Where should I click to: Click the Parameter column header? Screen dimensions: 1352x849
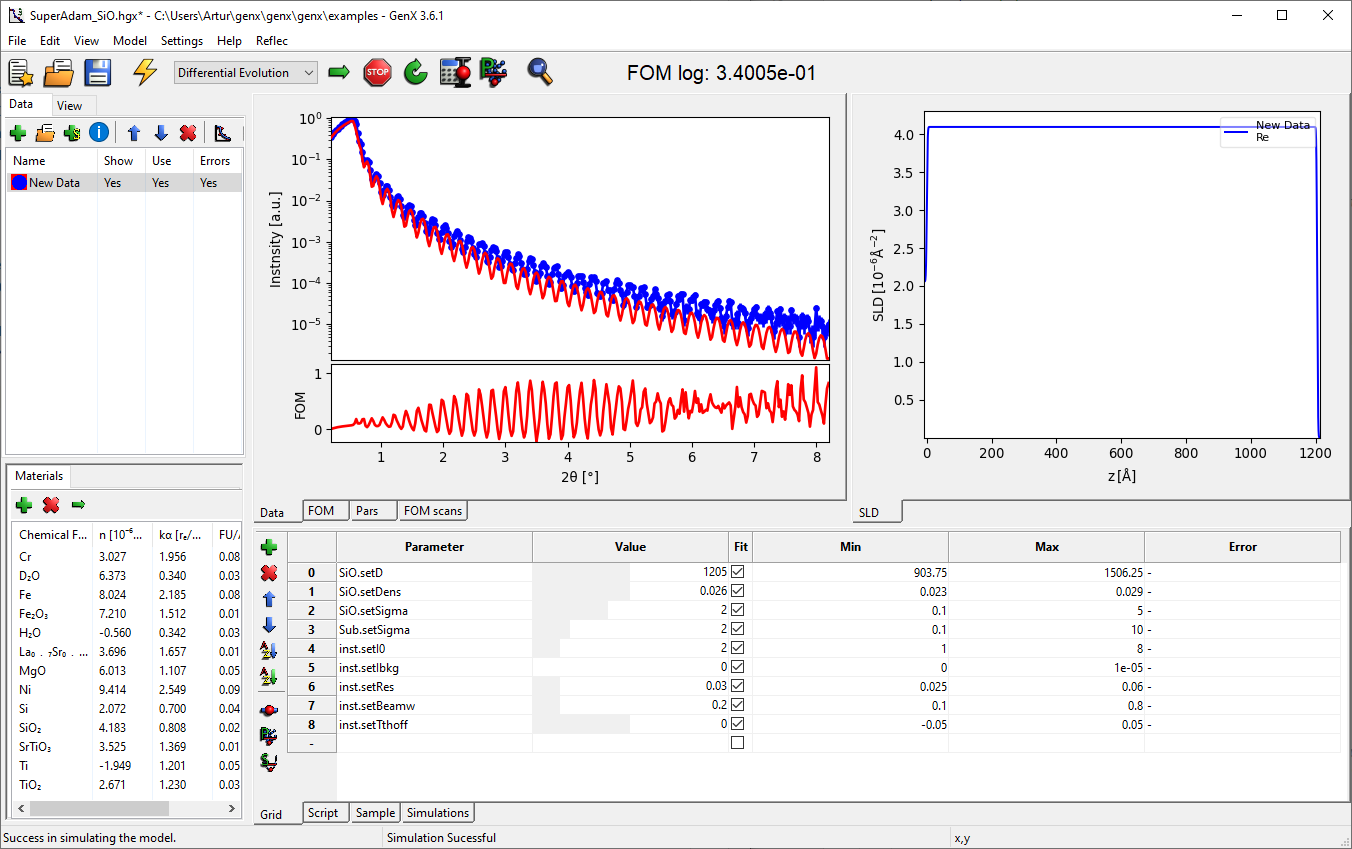[434, 547]
